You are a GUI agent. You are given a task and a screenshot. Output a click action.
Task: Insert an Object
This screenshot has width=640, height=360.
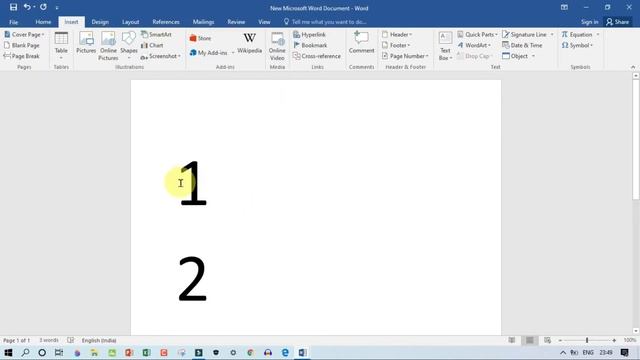point(518,56)
